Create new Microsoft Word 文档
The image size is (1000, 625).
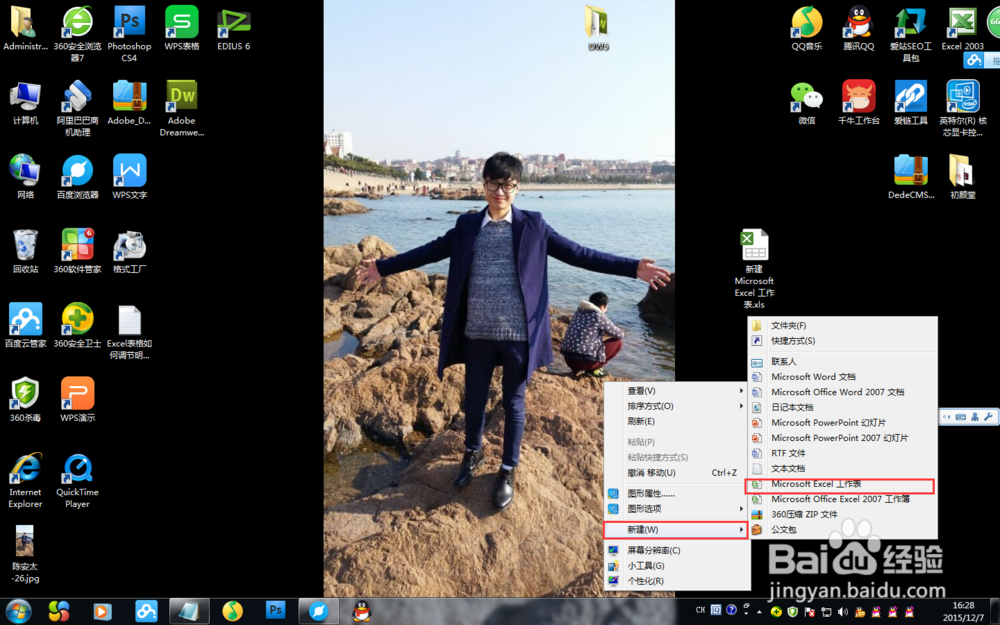click(842, 376)
